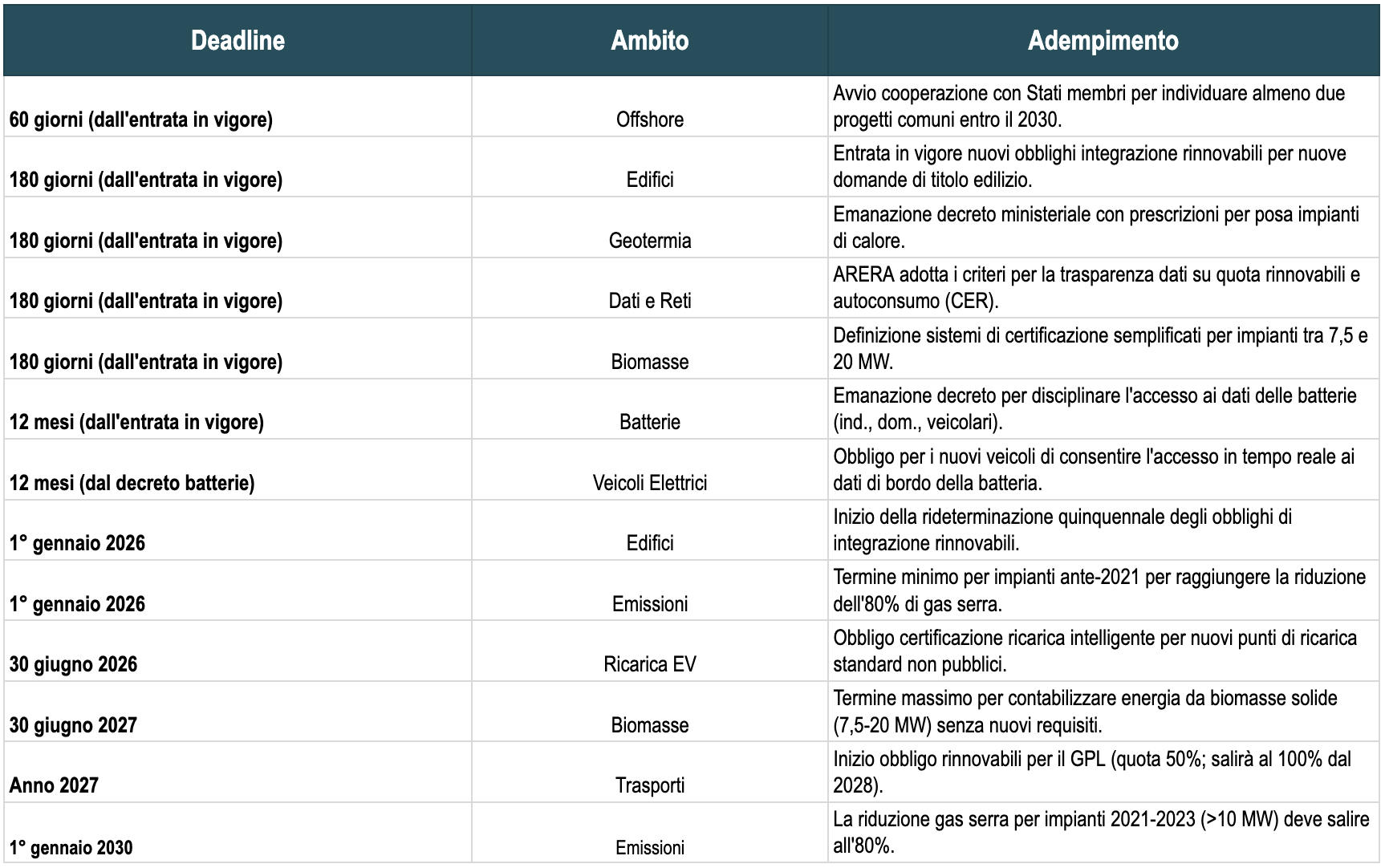Click the Anno 2027 deadline cell

click(x=54, y=785)
